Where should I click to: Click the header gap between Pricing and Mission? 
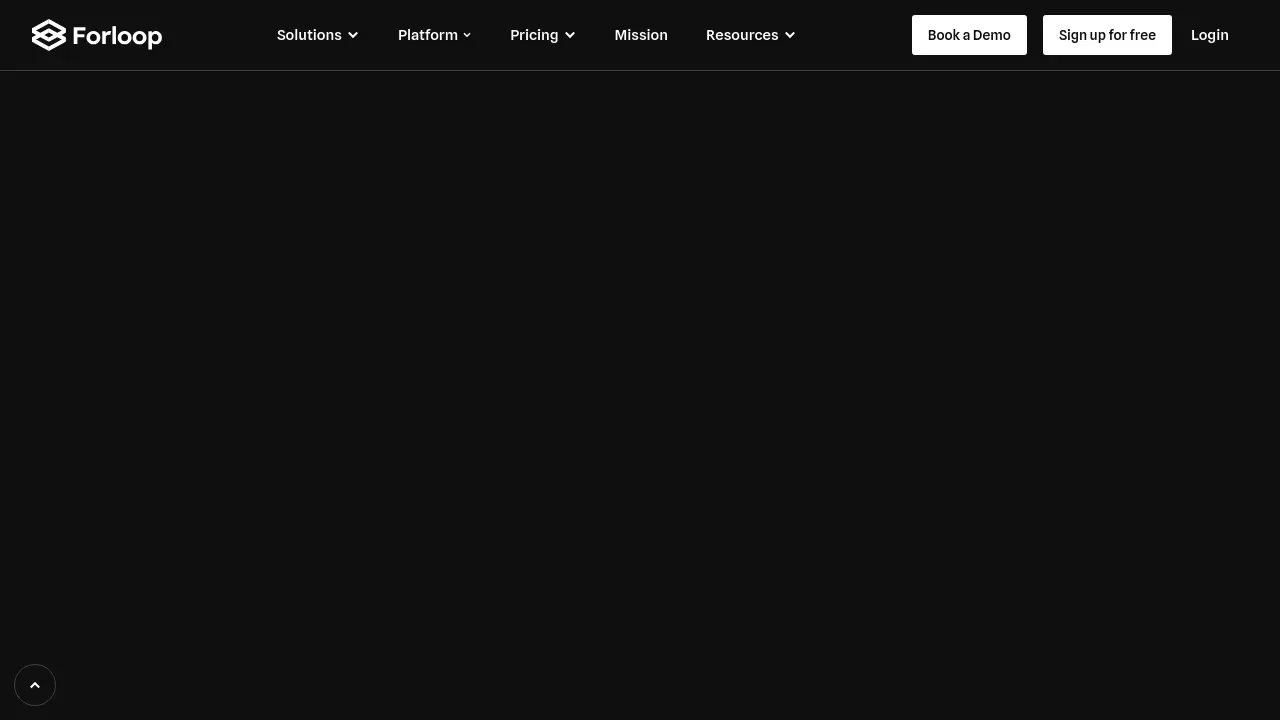tap(595, 35)
